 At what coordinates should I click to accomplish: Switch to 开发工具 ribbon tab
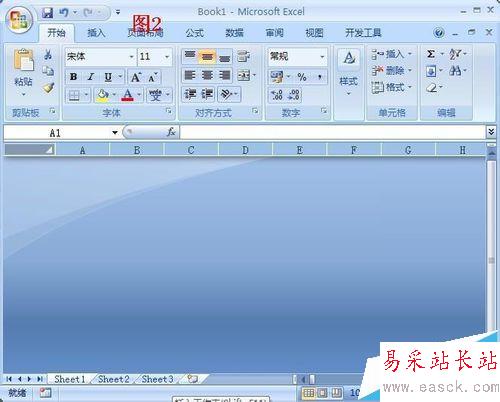point(363,33)
